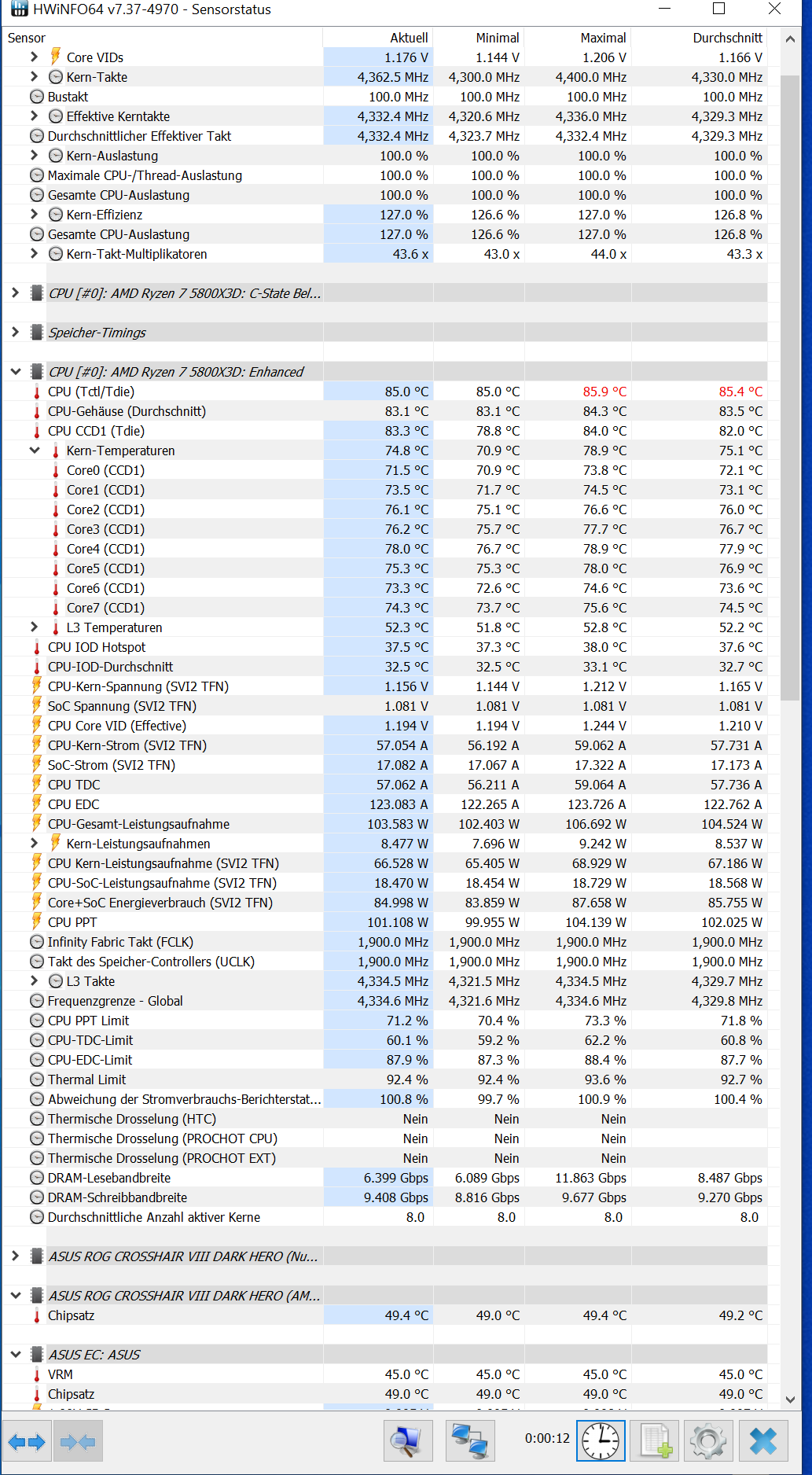The height and width of the screenshot is (1475, 812).
Task: Expand the Kern-Auslastung row
Action: coord(34,155)
